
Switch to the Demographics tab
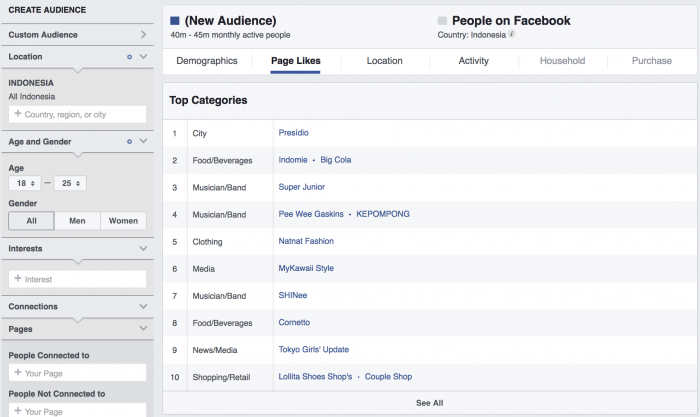coord(207,61)
